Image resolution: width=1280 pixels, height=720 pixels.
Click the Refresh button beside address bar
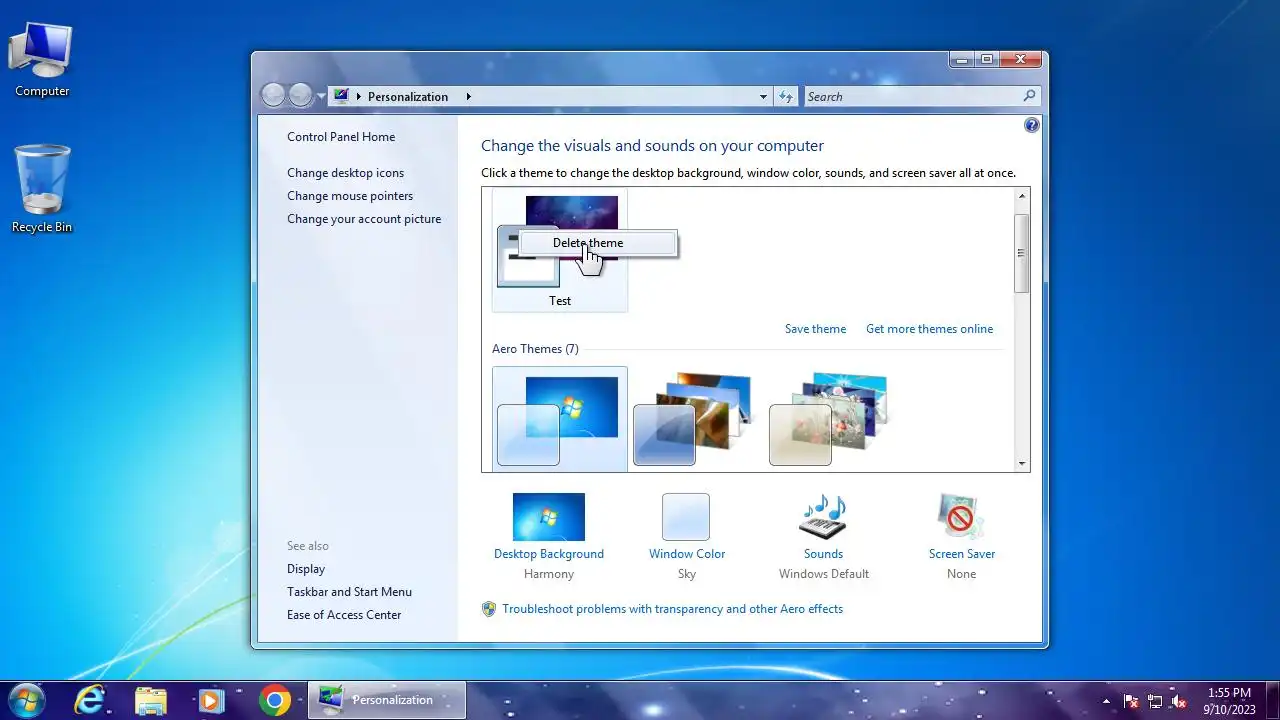[786, 97]
